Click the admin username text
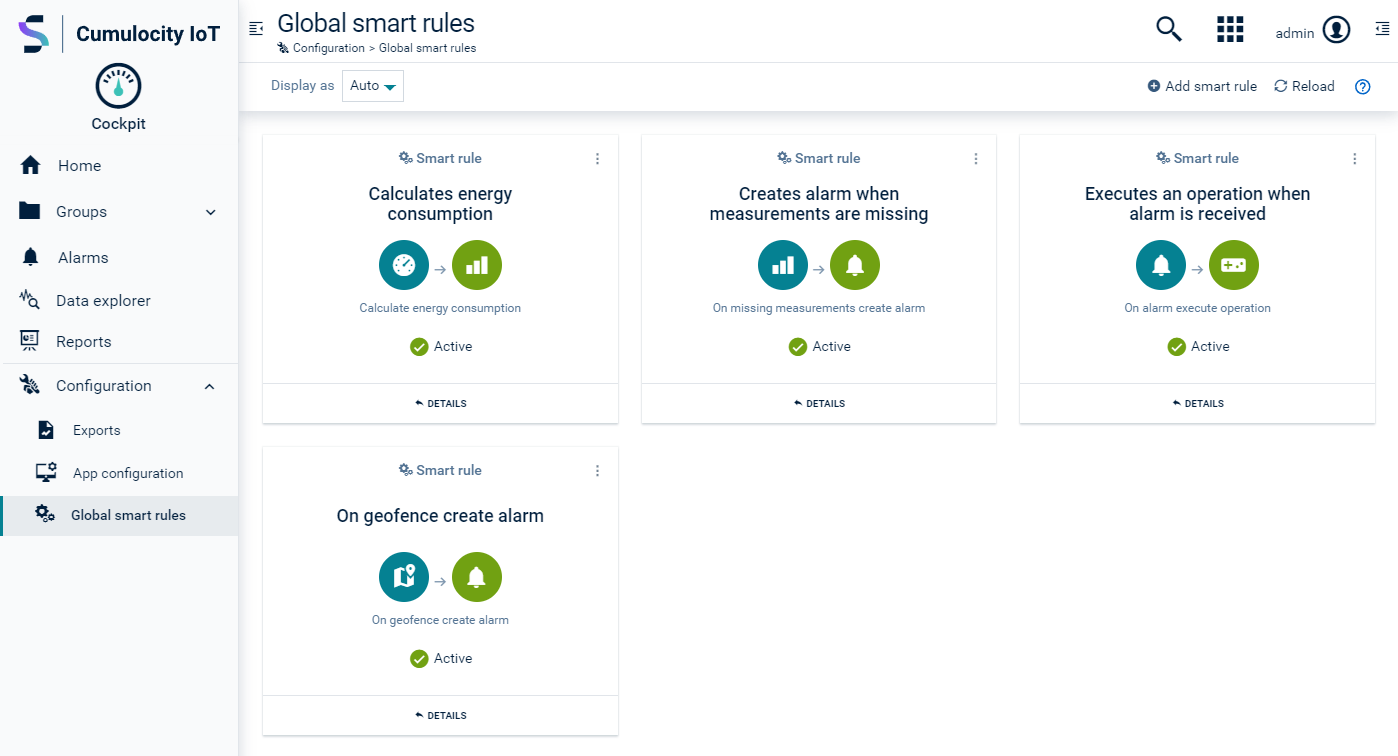 pyautogui.click(x=1295, y=33)
